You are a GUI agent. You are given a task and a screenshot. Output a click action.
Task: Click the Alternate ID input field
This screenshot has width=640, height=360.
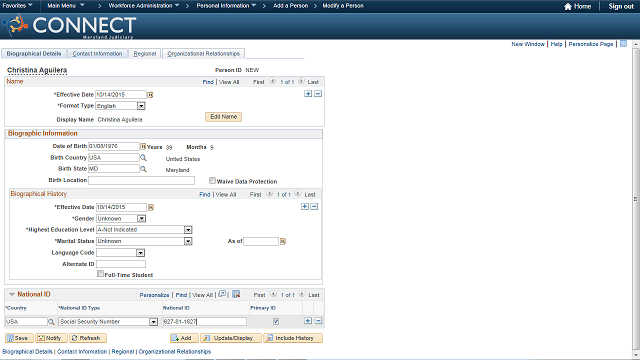[x=121, y=264]
